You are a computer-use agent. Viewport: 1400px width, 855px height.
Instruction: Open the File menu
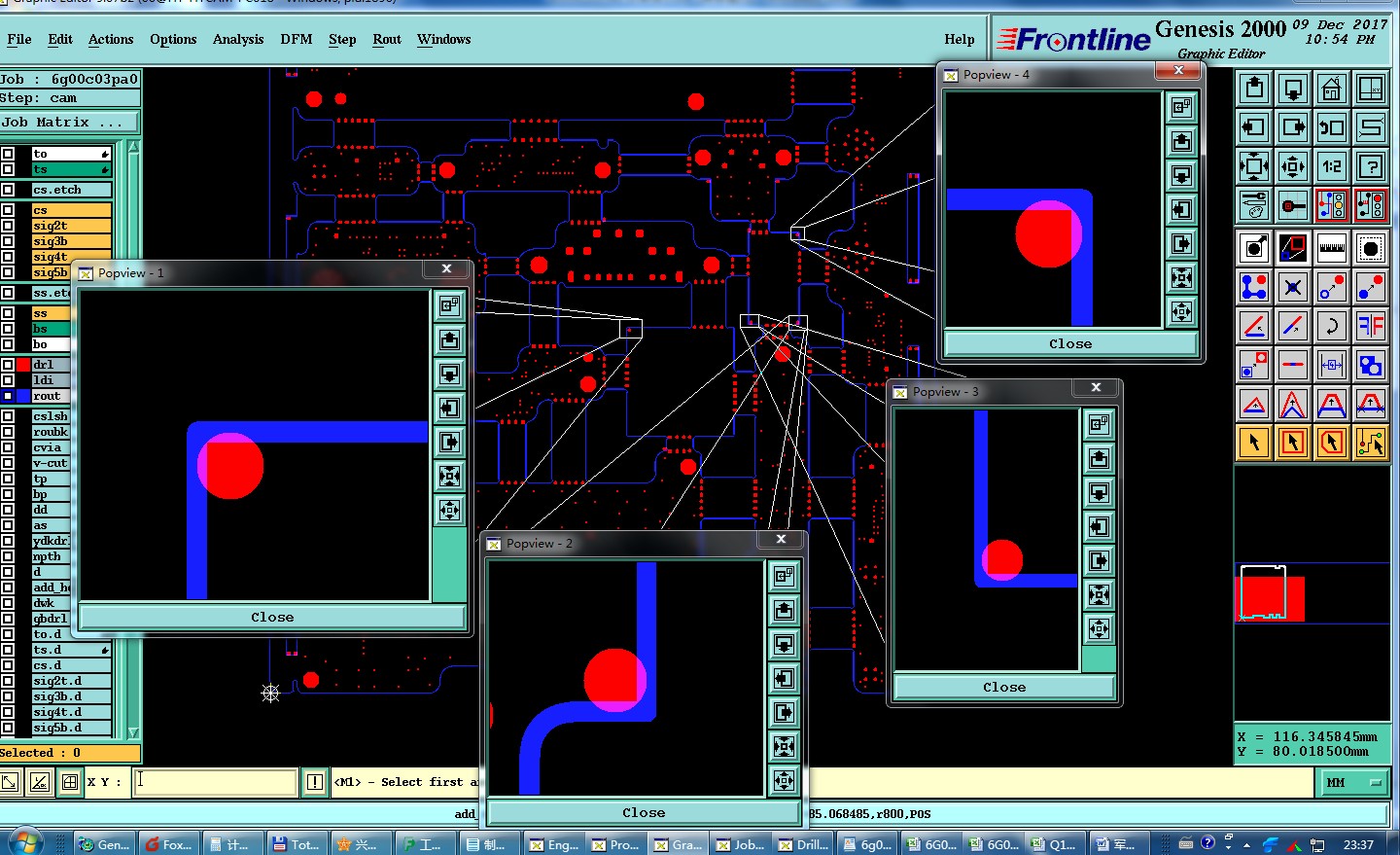pos(19,40)
